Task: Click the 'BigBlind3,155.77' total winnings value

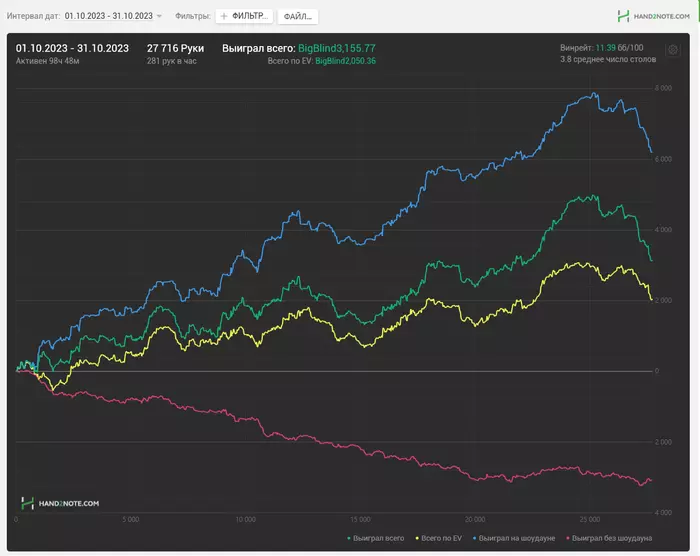Action: point(336,47)
